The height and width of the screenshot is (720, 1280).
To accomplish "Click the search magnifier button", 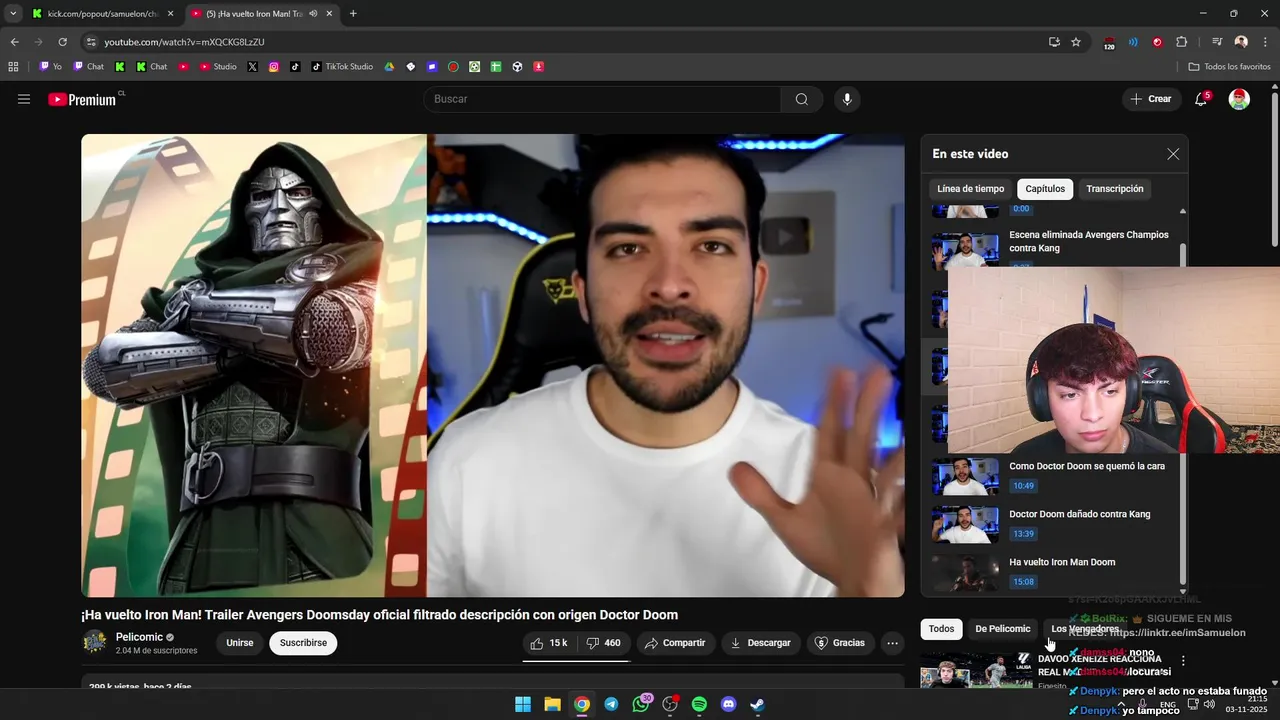I will 802,99.
